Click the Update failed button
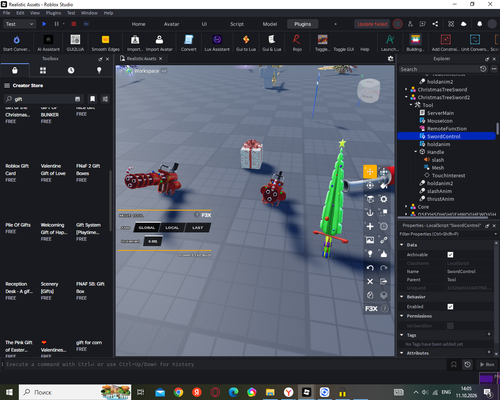This screenshot has height=400, width=500. point(372,24)
